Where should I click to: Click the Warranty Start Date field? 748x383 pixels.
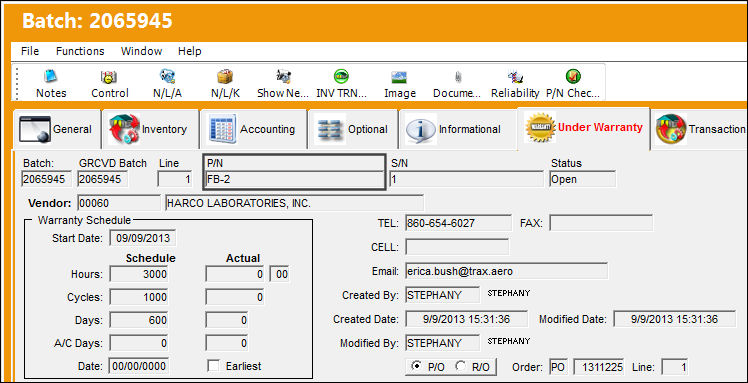[143, 238]
